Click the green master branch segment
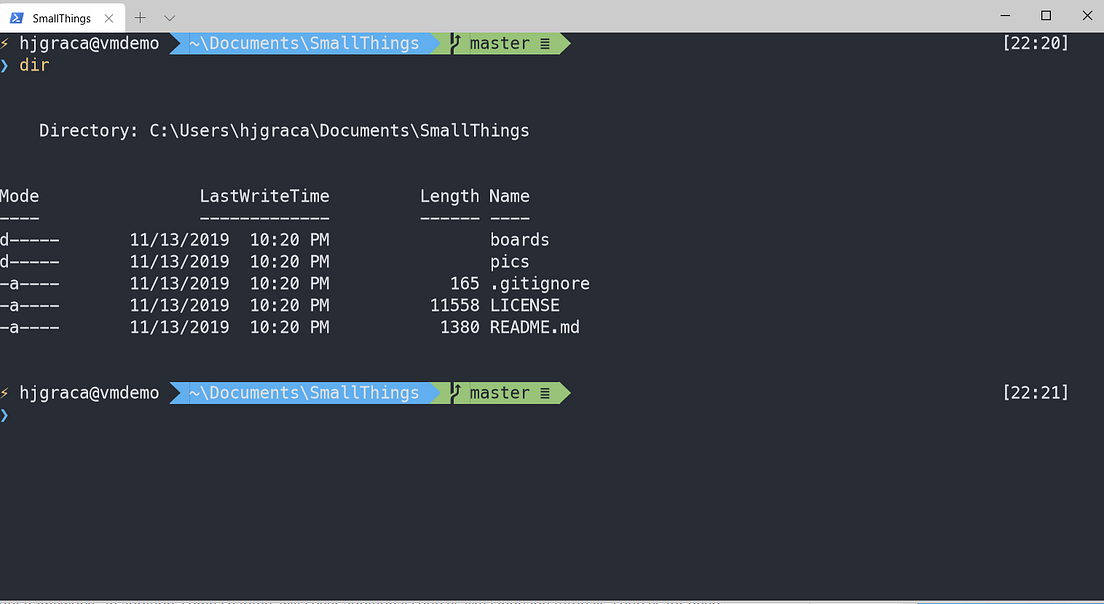The height and width of the screenshot is (604, 1104). pos(500,43)
